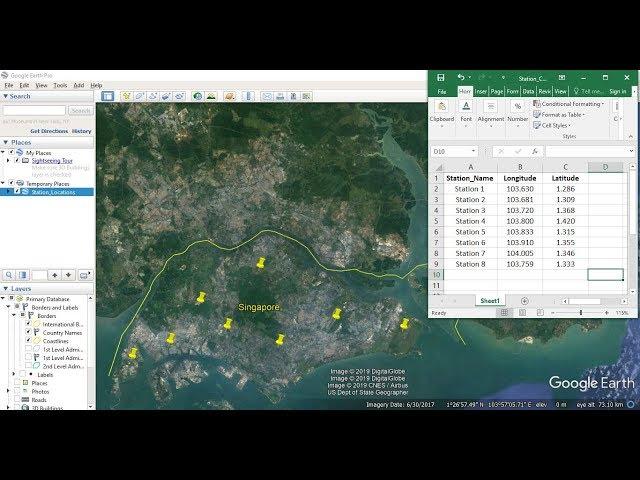
Task: Click the magnifier icon below Places panel
Action: click(x=9, y=275)
